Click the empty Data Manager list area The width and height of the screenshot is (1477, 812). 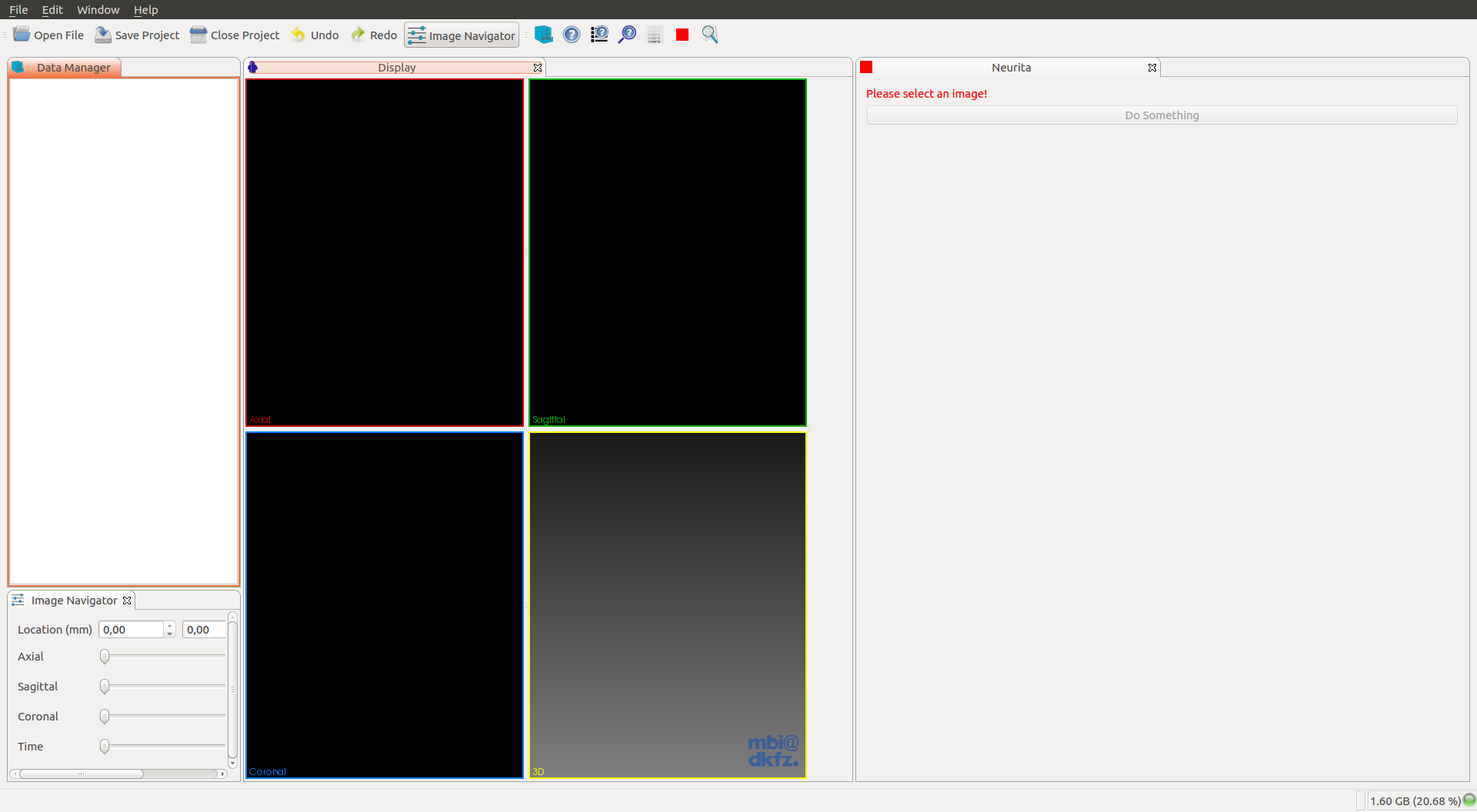pyautogui.click(x=124, y=331)
